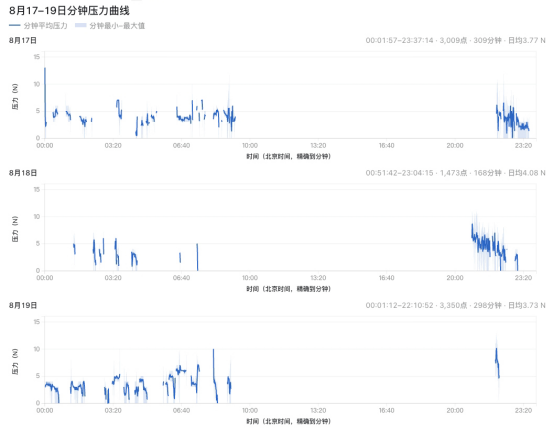The width and height of the screenshot is (553, 433).
Task: Toggle the 分钟最小–最大值 legend series
Action: 110,25
